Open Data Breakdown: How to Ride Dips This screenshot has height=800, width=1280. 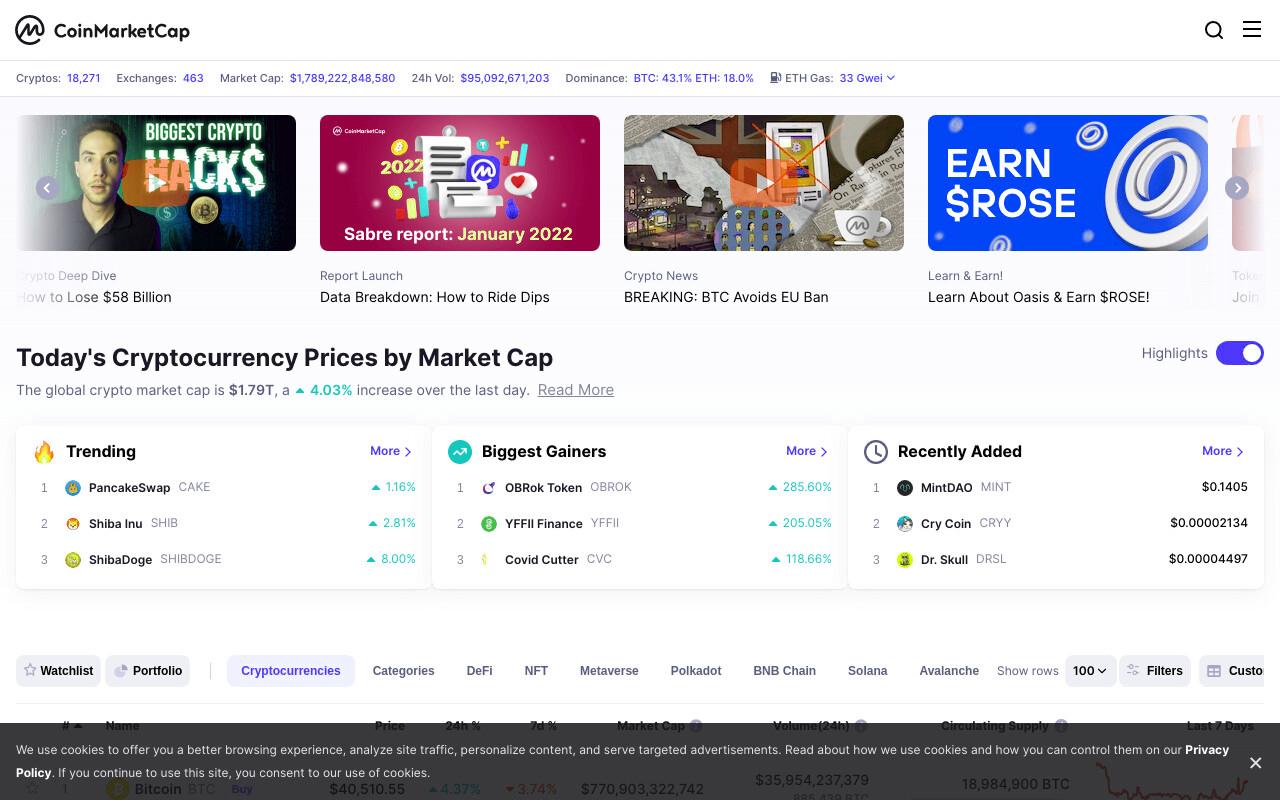pyautogui.click(x=435, y=297)
